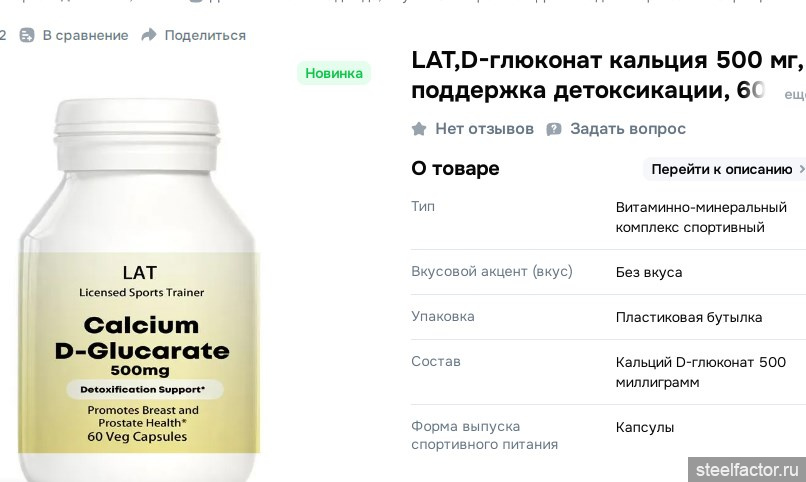Click the Новинка badge

pyautogui.click(x=334, y=73)
